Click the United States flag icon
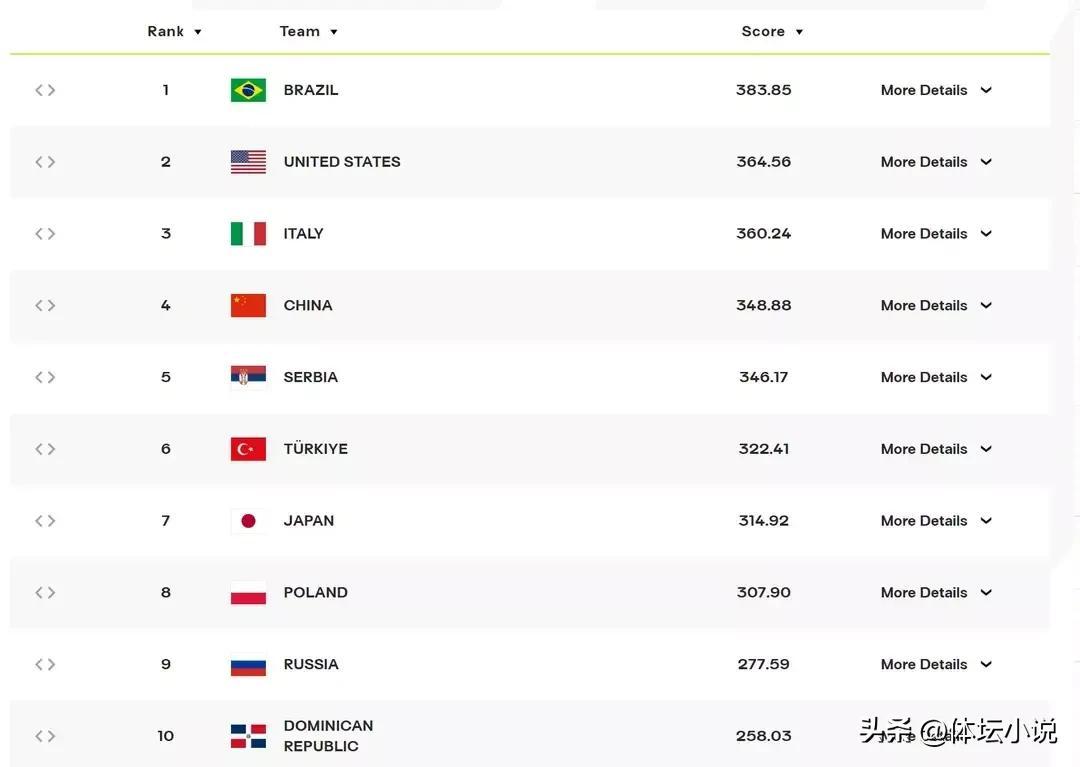The height and width of the screenshot is (767, 1080). coord(248,162)
